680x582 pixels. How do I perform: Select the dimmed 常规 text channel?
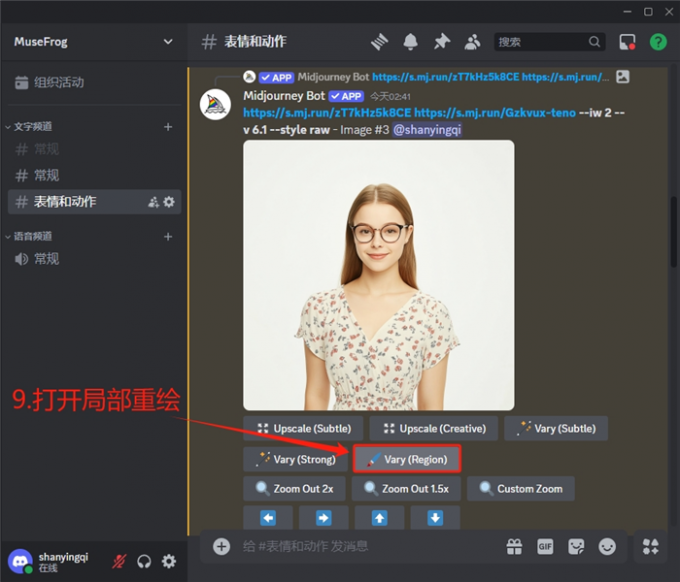click(x=94, y=149)
